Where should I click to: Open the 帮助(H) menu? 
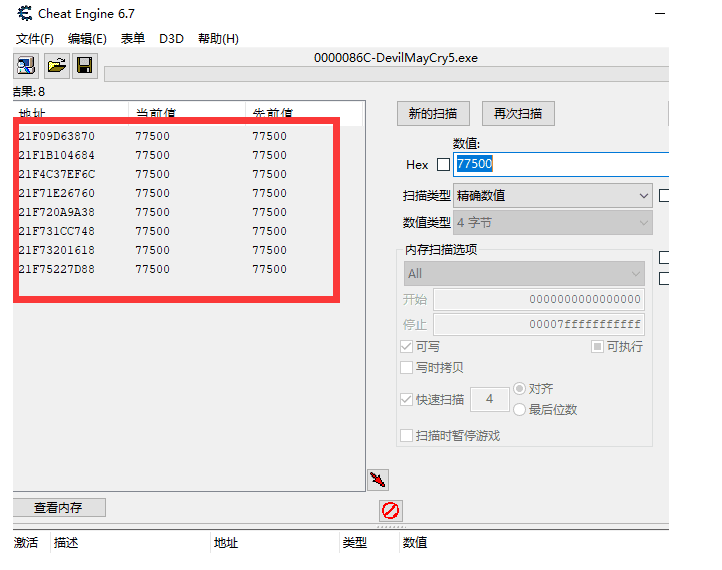click(218, 39)
